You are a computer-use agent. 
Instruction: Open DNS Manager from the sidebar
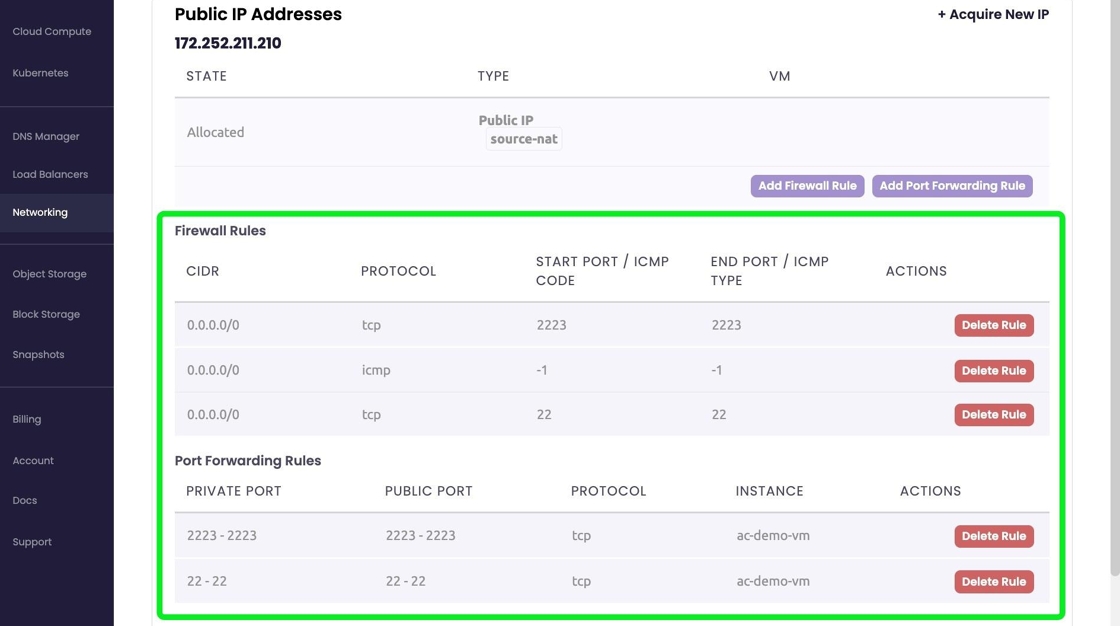tap(46, 136)
